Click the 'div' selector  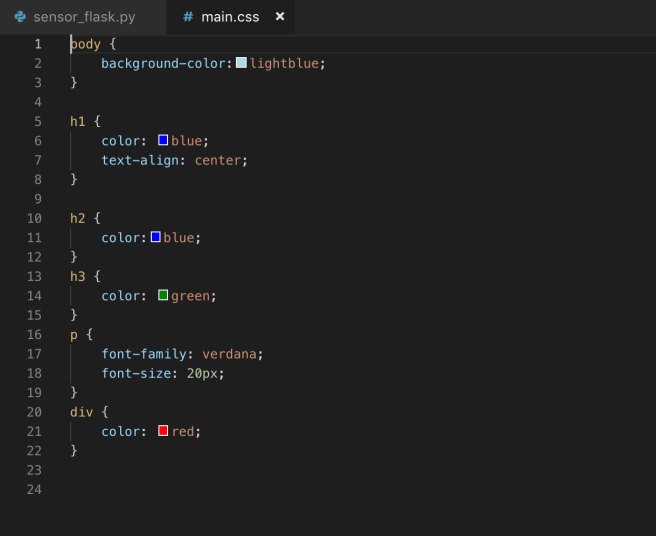[82, 412]
